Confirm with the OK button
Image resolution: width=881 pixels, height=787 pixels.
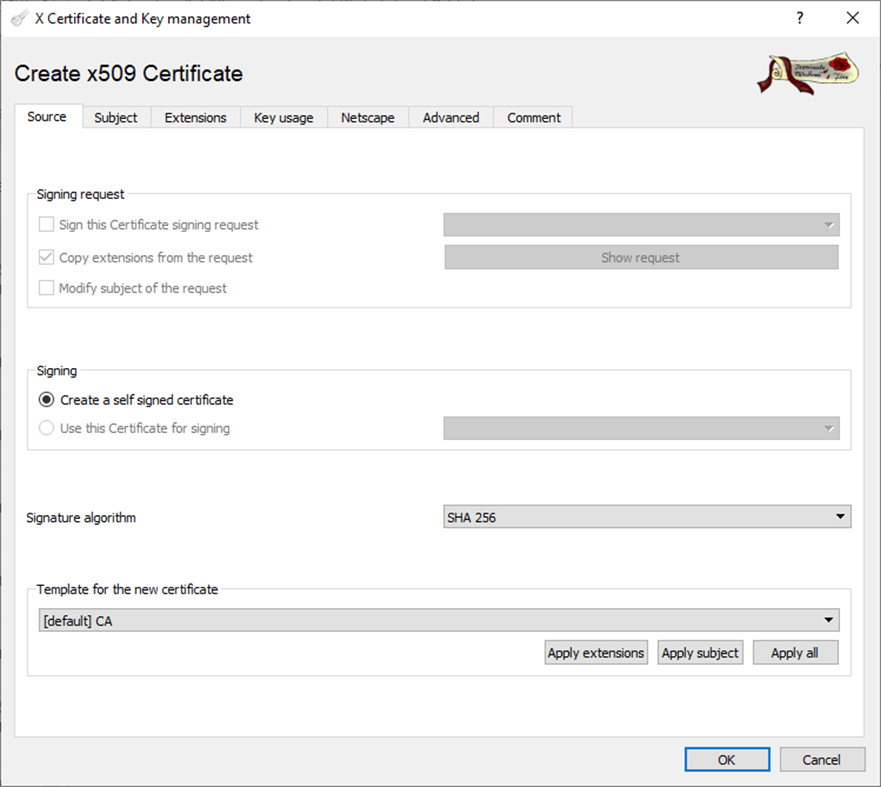pyautogui.click(x=727, y=759)
